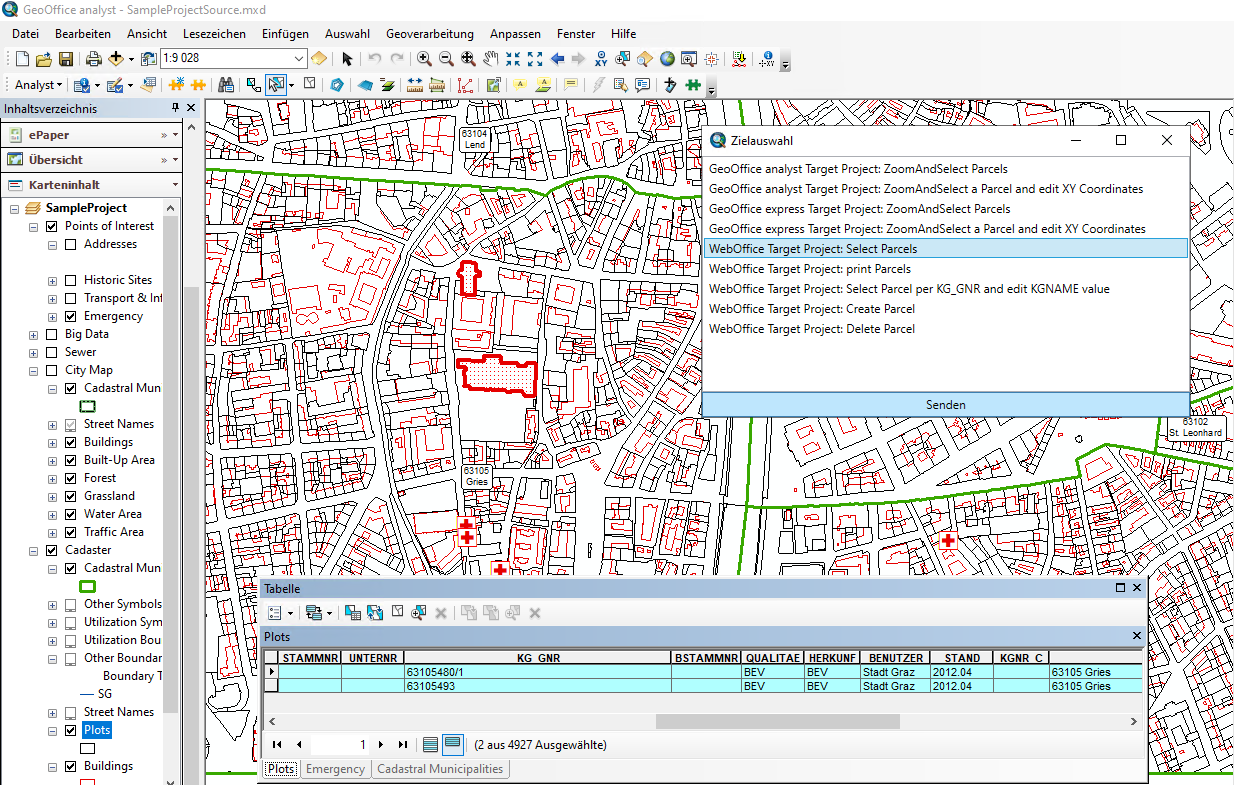Click the Save project icon
This screenshot has height=785, width=1234.
click(x=64, y=59)
